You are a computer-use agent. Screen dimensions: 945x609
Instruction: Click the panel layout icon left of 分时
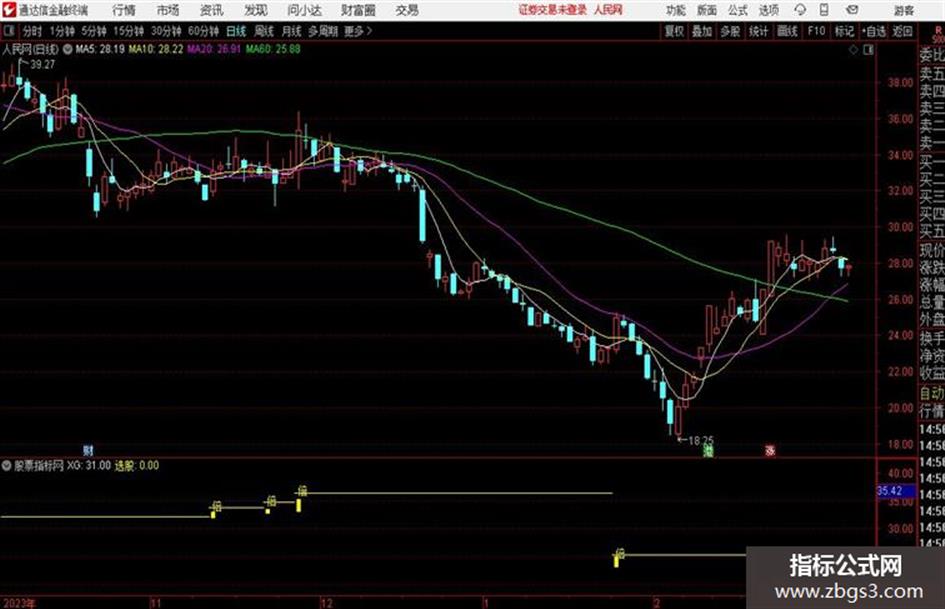point(8,31)
